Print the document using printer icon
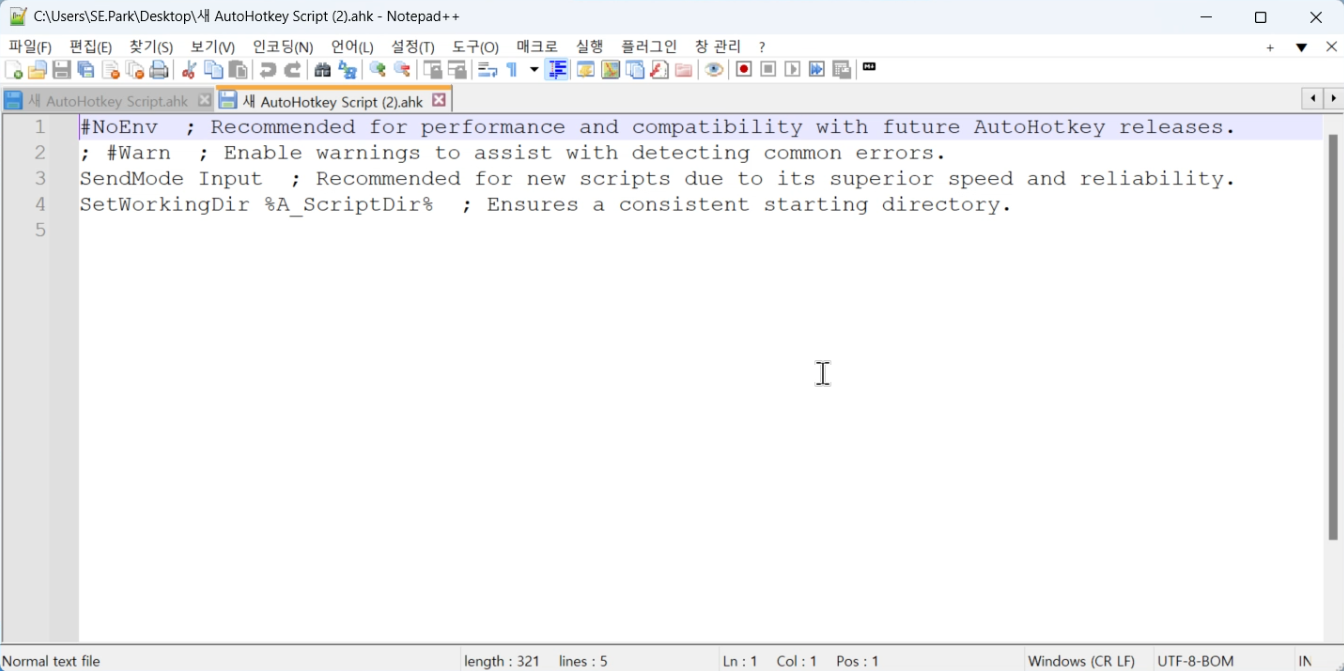The height and width of the screenshot is (671, 1344). (x=159, y=70)
